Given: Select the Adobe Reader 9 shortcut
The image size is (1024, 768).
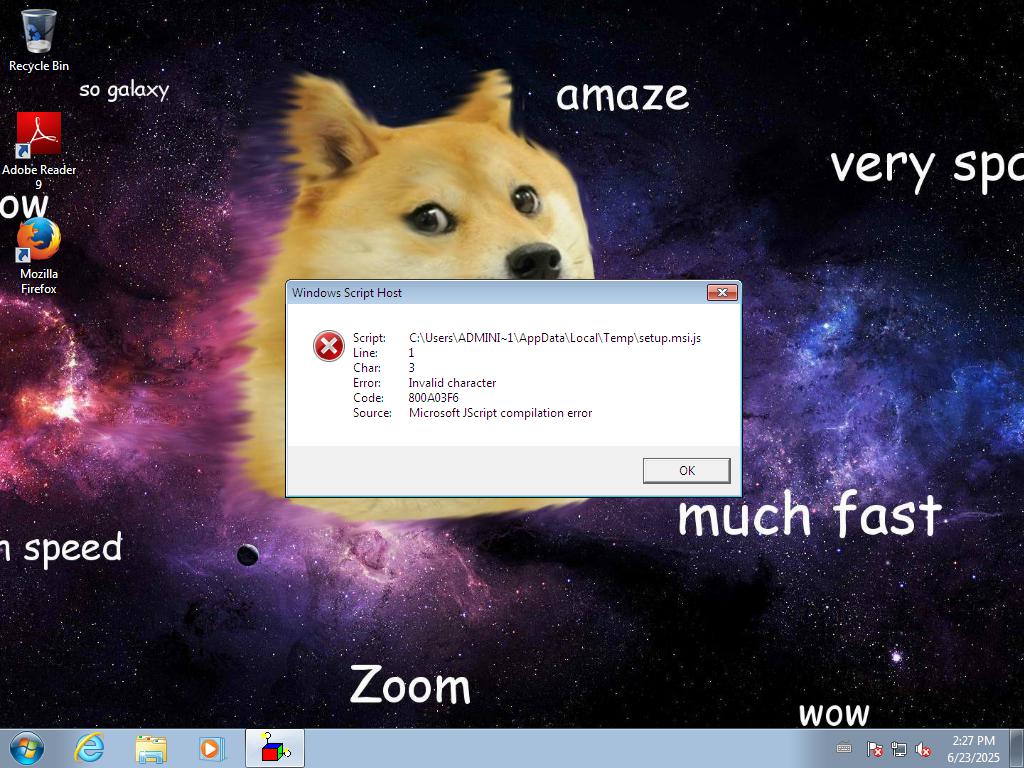Looking at the screenshot, I should [39, 150].
